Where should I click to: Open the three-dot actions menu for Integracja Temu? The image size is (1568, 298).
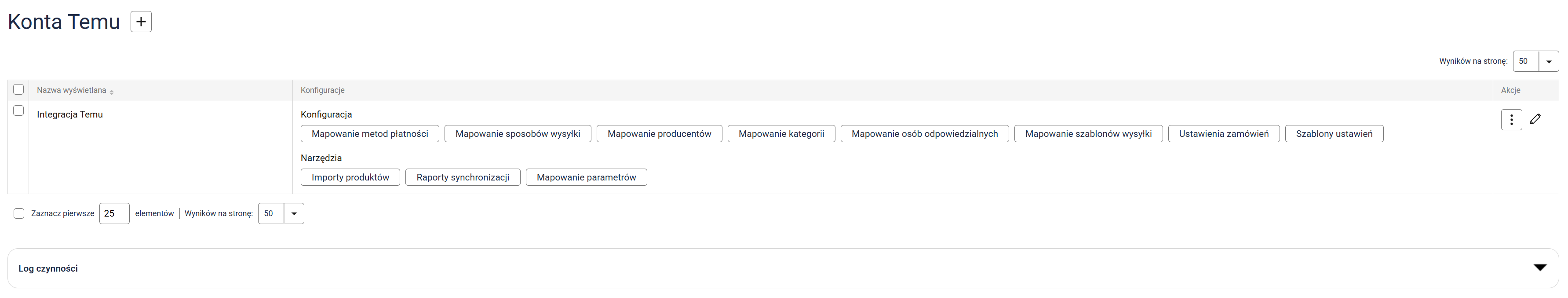tap(1511, 119)
